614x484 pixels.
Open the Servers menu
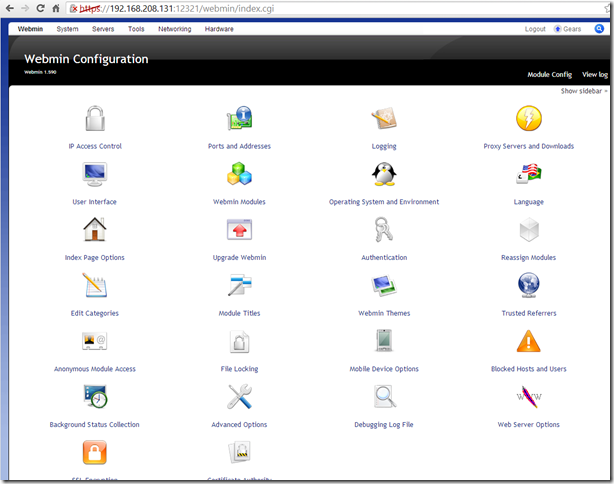pos(103,29)
